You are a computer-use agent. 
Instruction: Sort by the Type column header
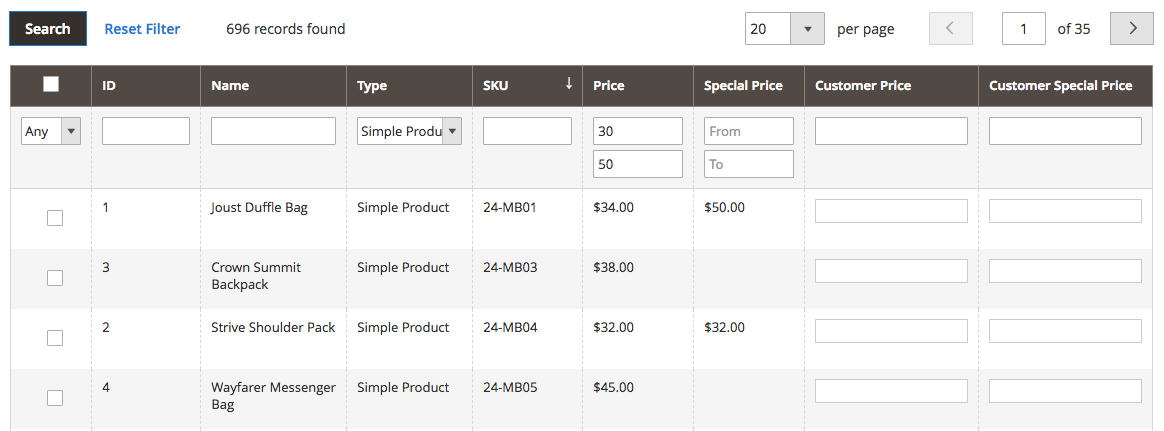[x=409, y=85]
